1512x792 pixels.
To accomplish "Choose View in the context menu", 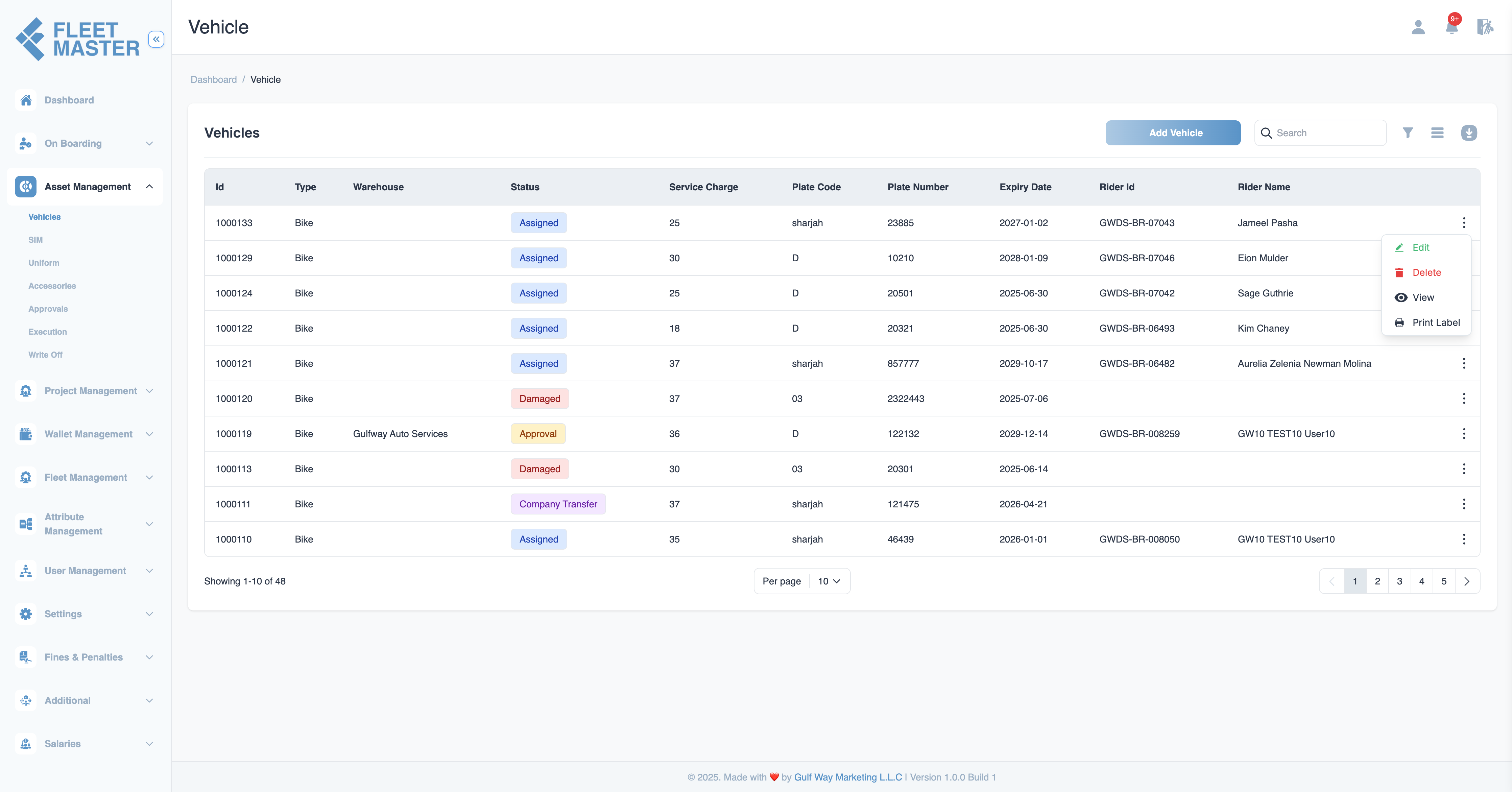I will click(x=1426, y=298).
